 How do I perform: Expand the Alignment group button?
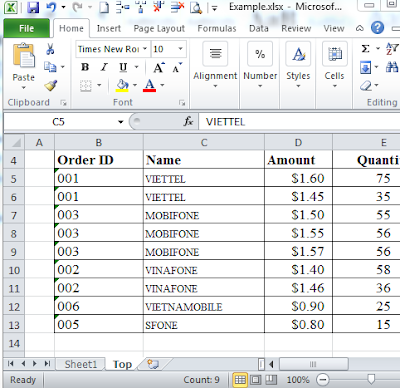215,65
